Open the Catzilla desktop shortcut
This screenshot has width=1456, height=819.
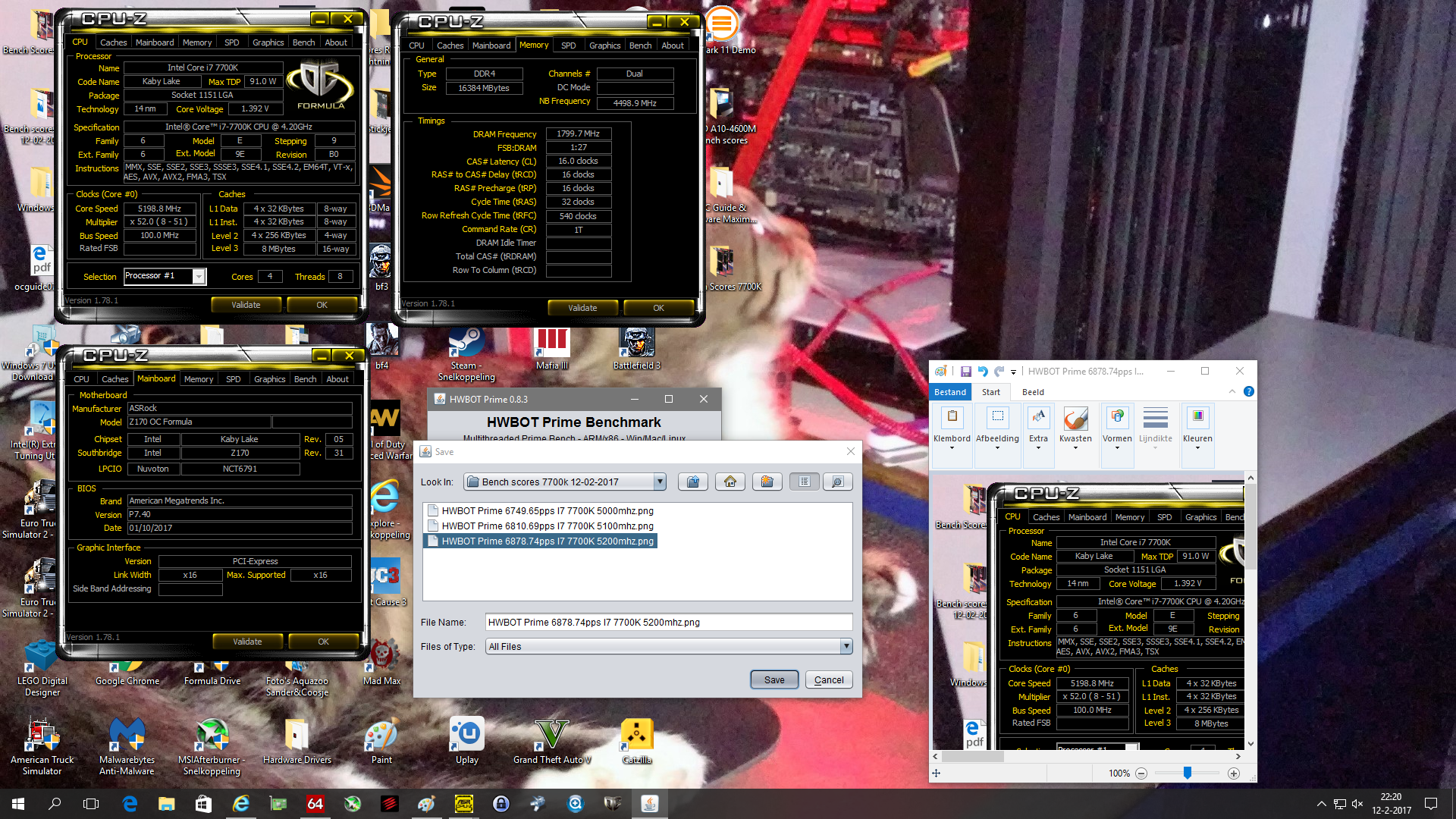637,742
